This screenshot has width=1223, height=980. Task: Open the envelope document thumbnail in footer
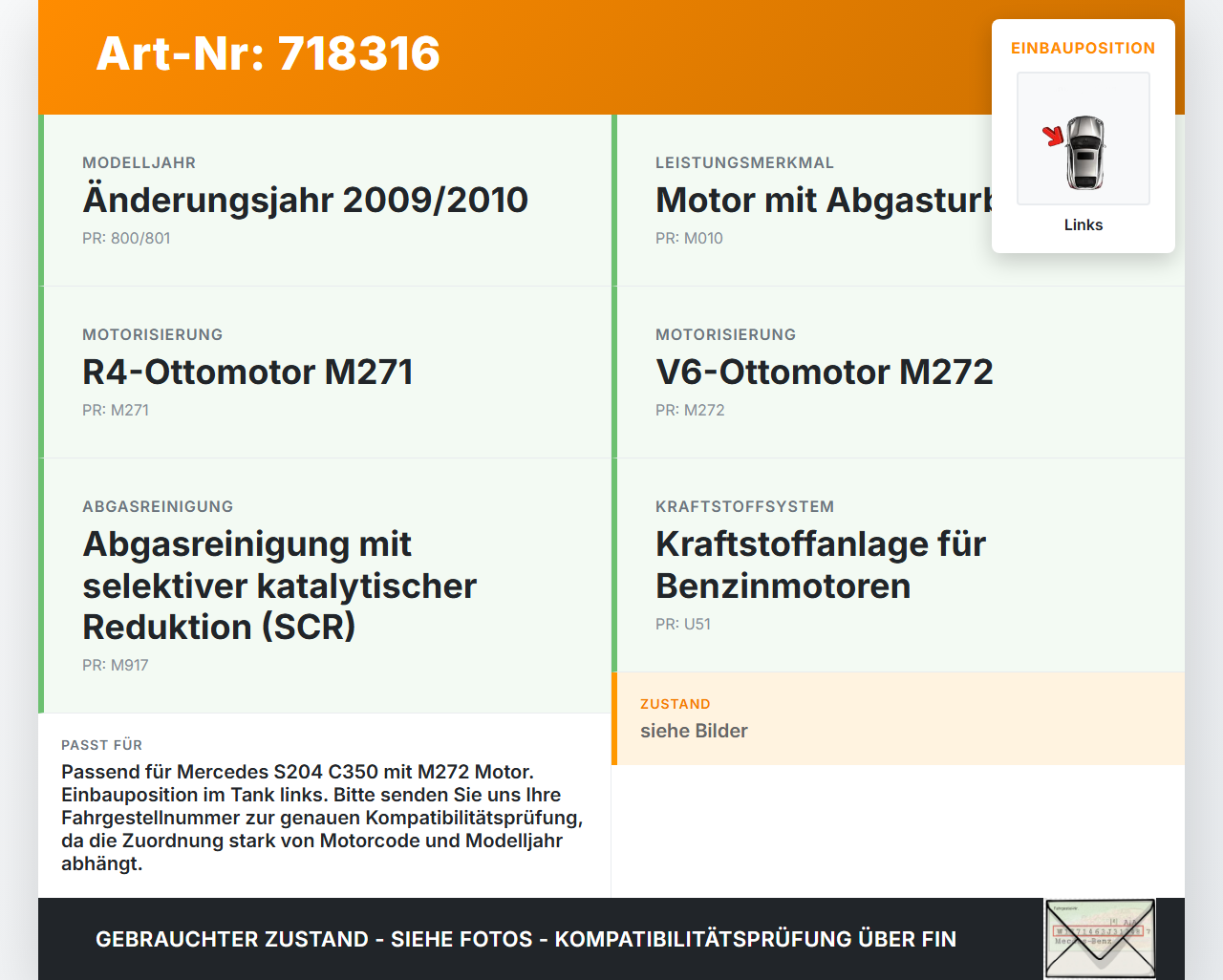tap(1100, 939)
